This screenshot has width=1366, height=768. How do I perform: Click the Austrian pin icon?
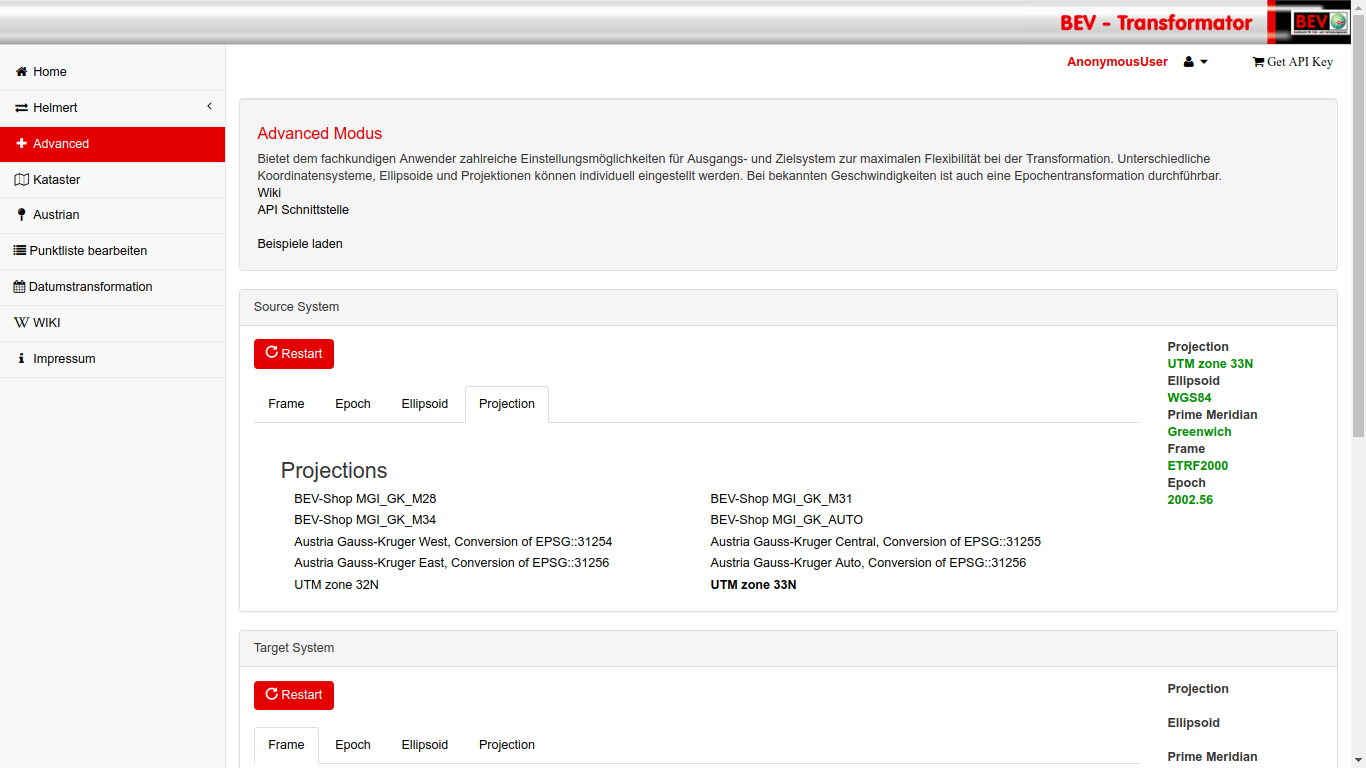(x=22, y=215)
